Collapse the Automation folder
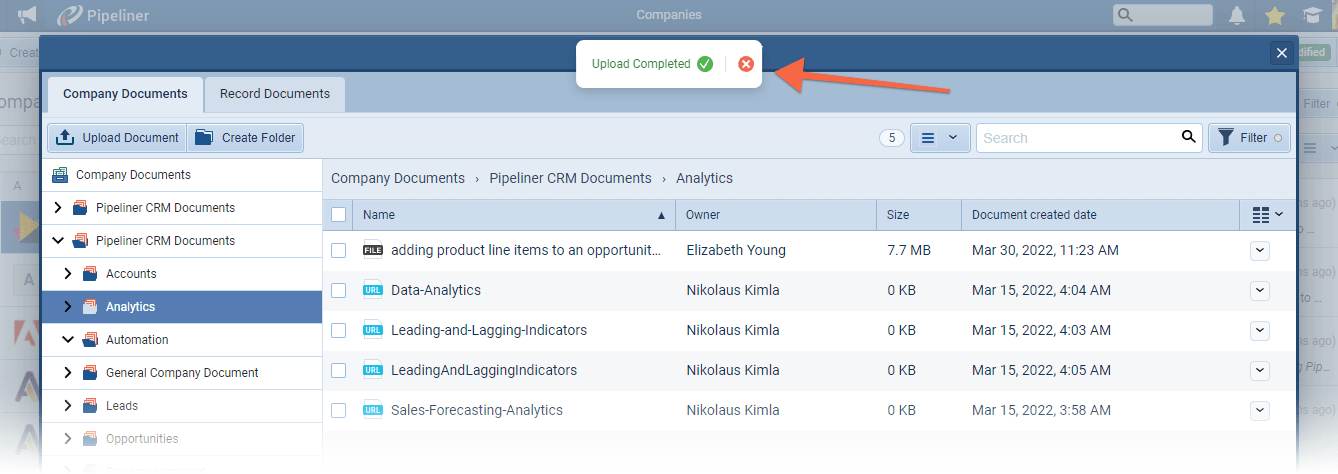1338x474 pixels. point(68,339)
